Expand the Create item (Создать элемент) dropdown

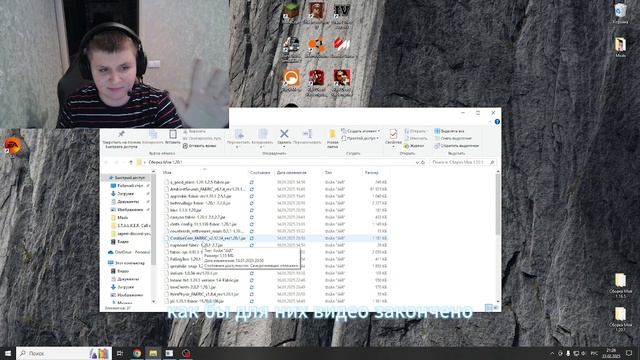point(361,131)
